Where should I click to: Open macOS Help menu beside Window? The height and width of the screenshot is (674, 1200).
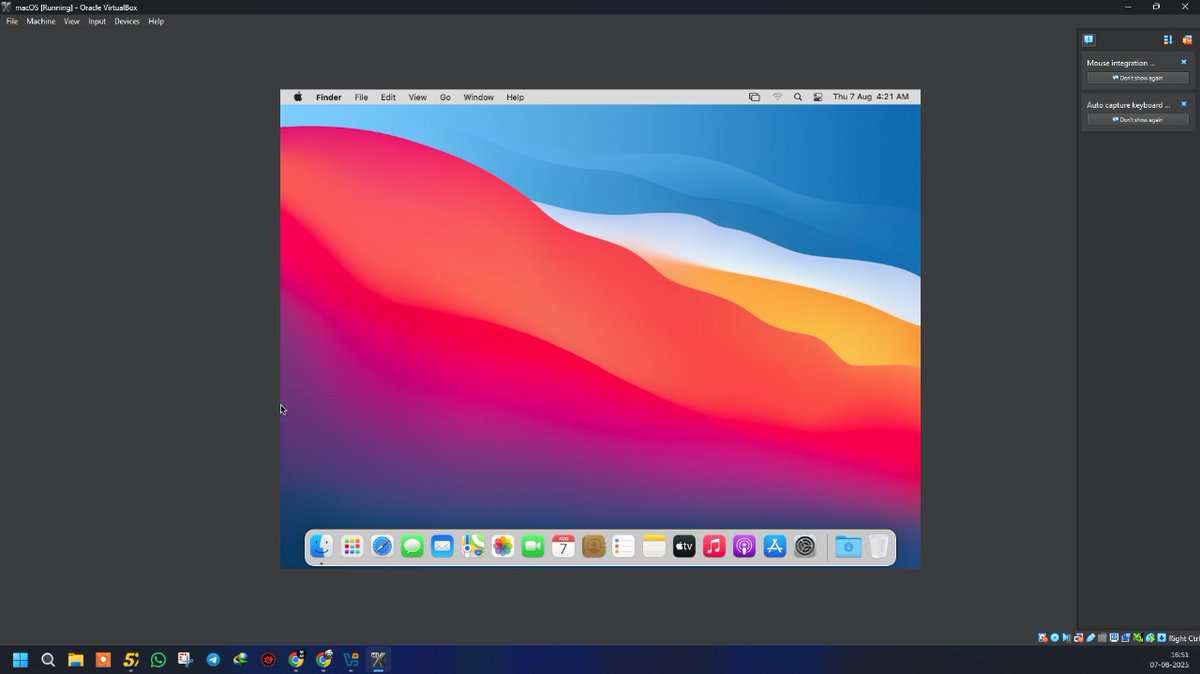tap(515, 97)
